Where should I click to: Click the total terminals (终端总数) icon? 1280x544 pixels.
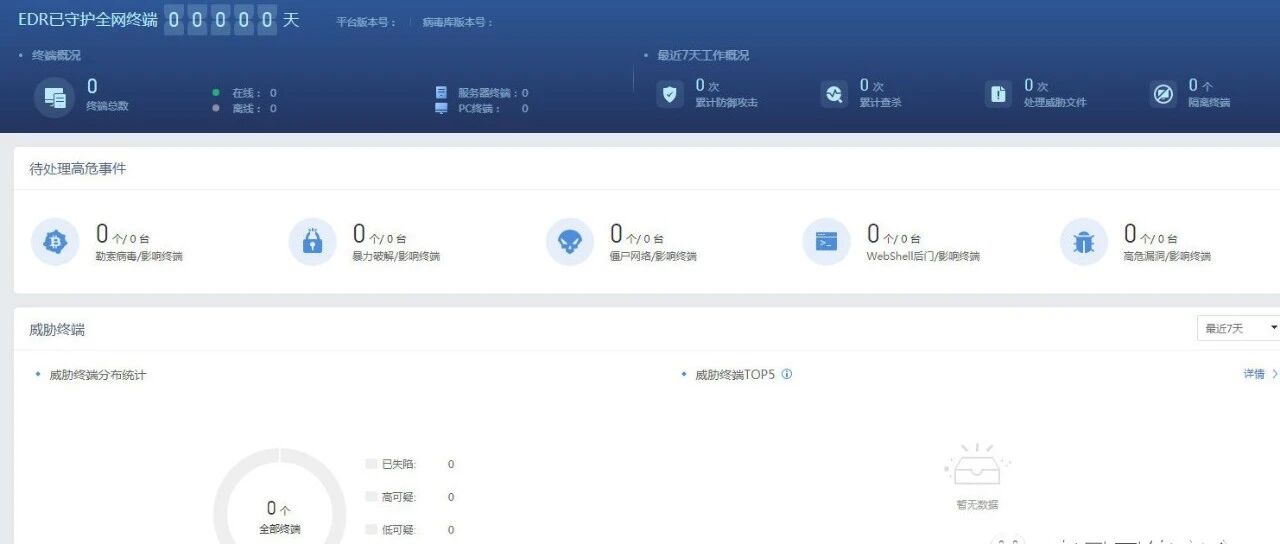tap(54, 97)
